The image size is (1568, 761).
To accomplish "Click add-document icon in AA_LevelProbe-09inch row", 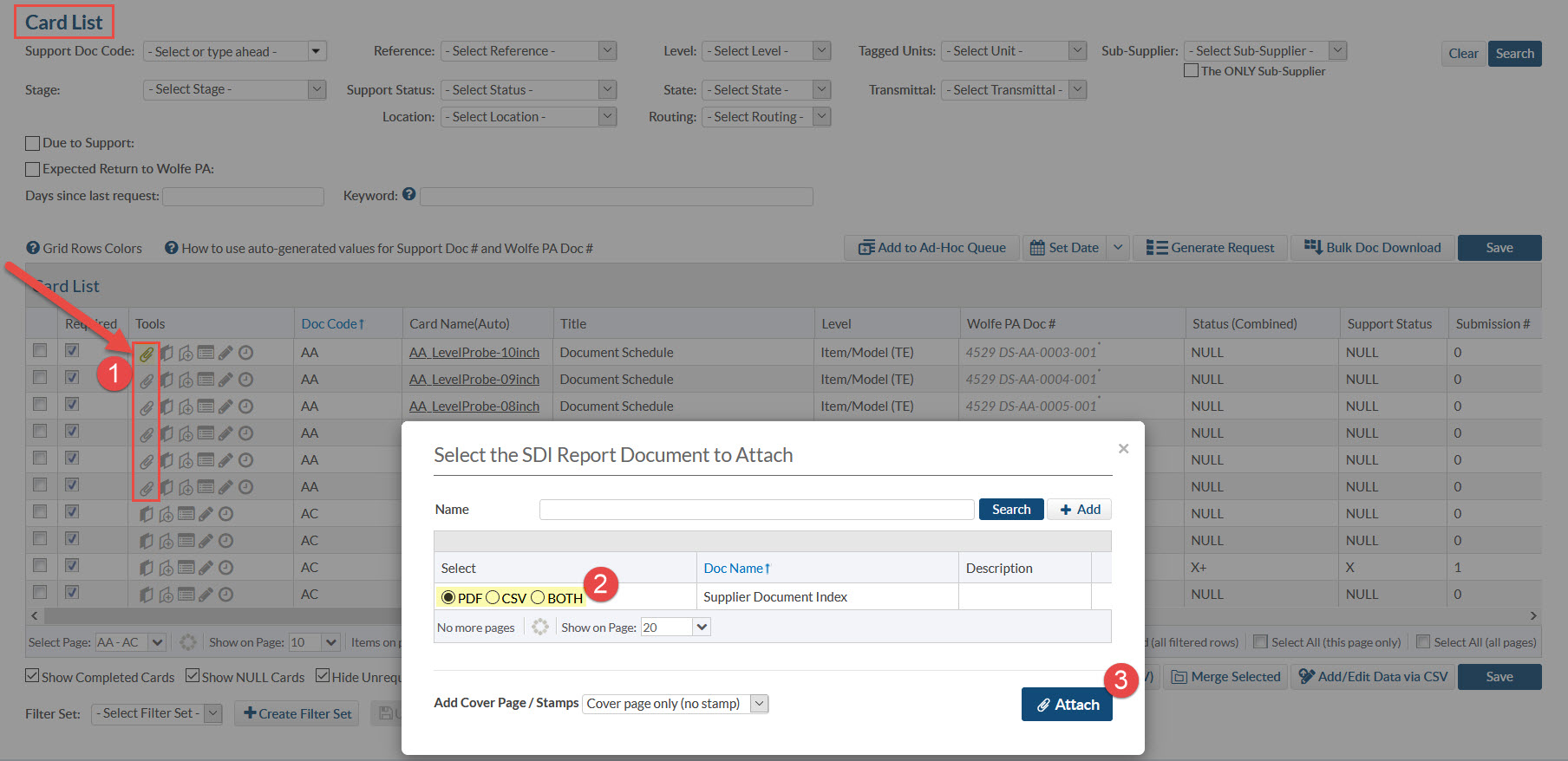I will (186, 380).
